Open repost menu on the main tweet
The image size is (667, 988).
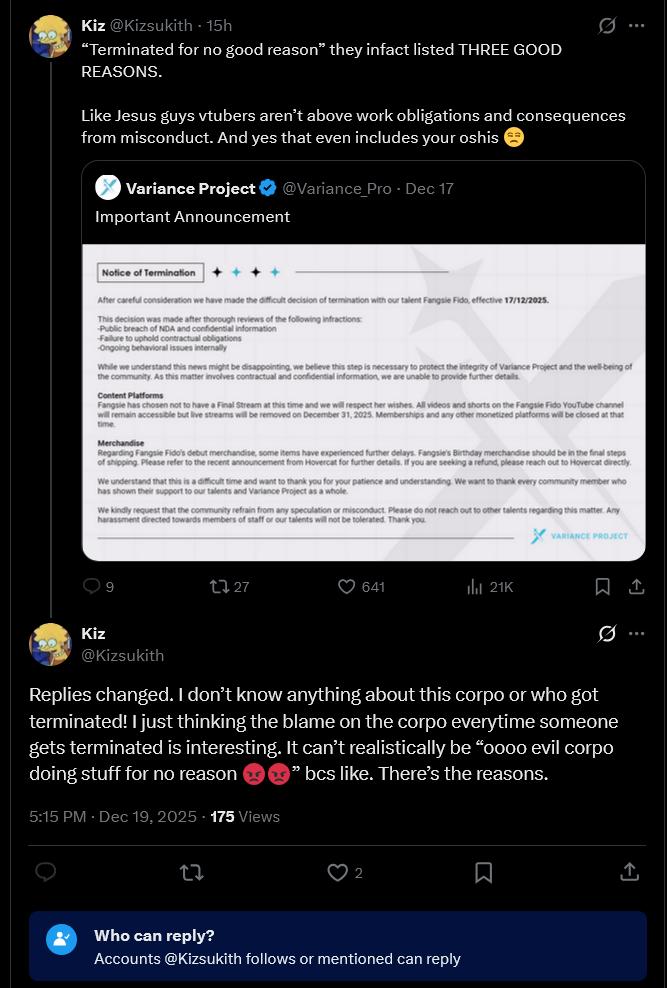[191, 872]
